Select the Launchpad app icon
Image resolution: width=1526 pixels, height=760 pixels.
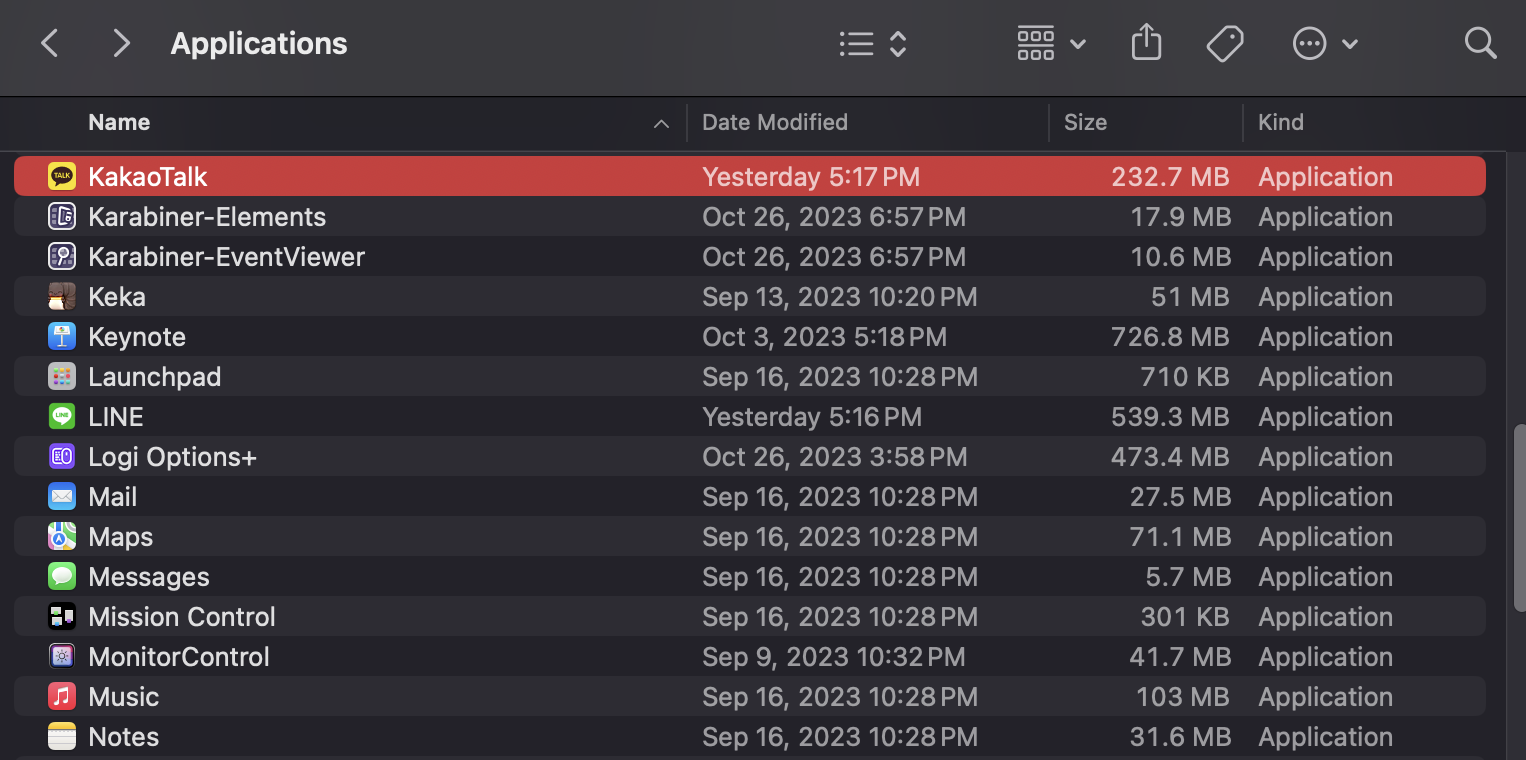click(x=62, y=377)
